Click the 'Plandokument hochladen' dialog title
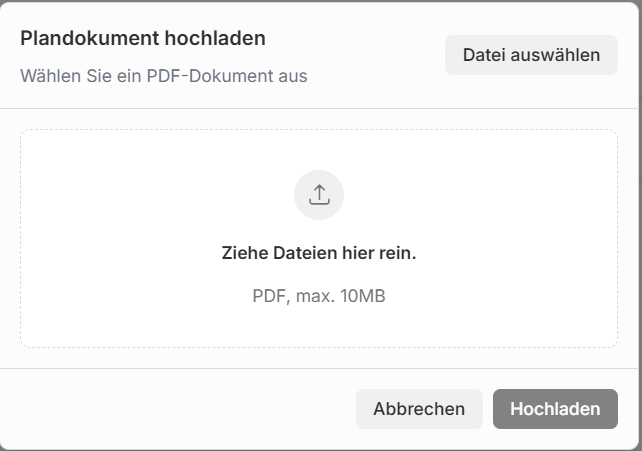 (143, 39)
